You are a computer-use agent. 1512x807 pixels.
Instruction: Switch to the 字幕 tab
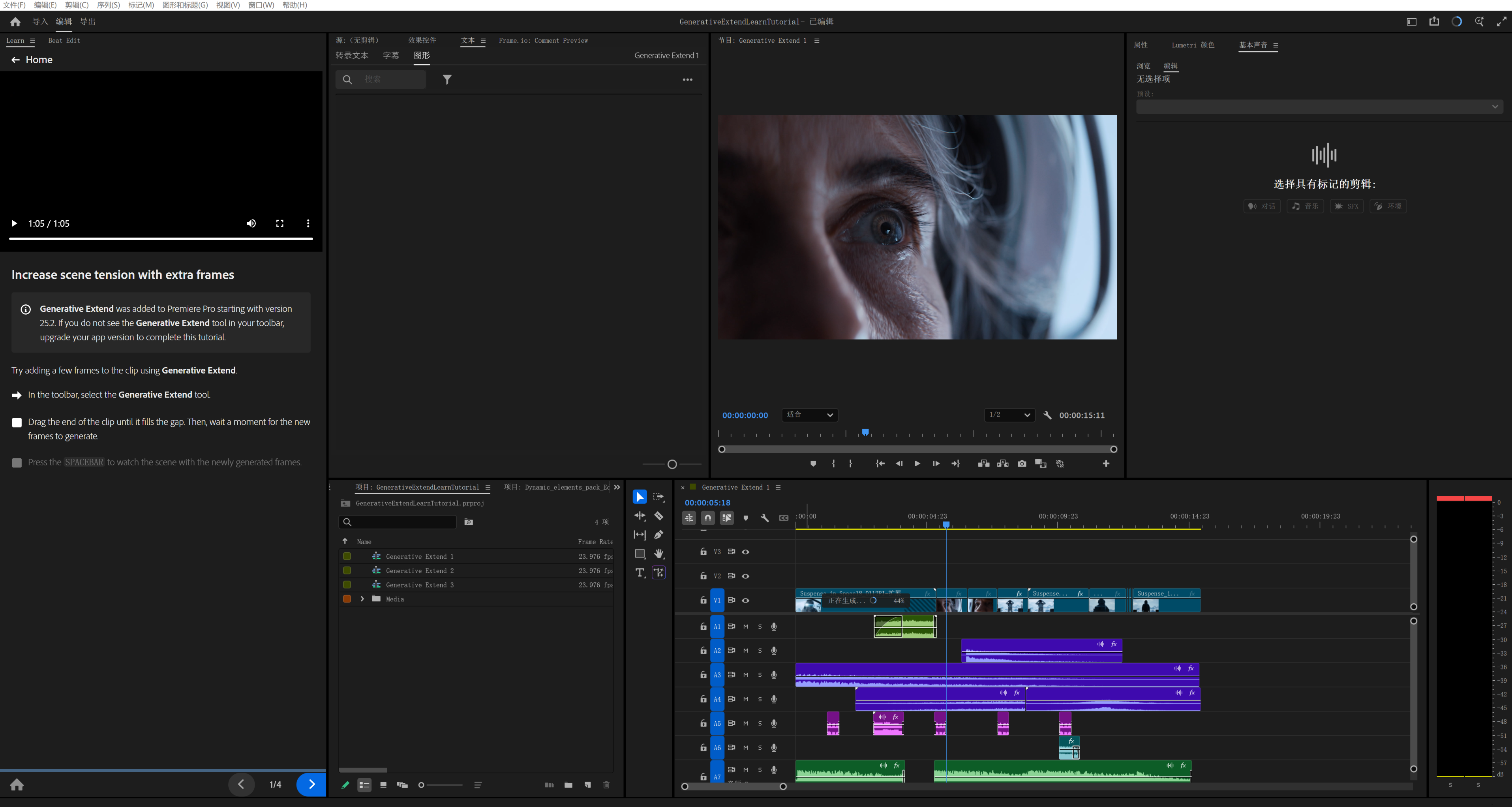(391, 55)
